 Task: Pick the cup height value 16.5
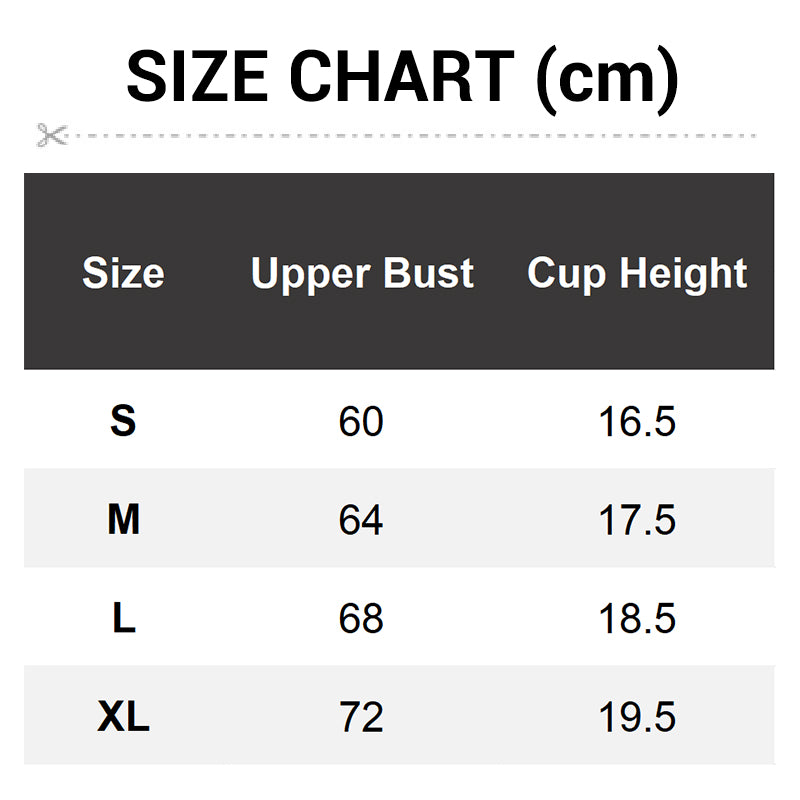pos(637,422)
